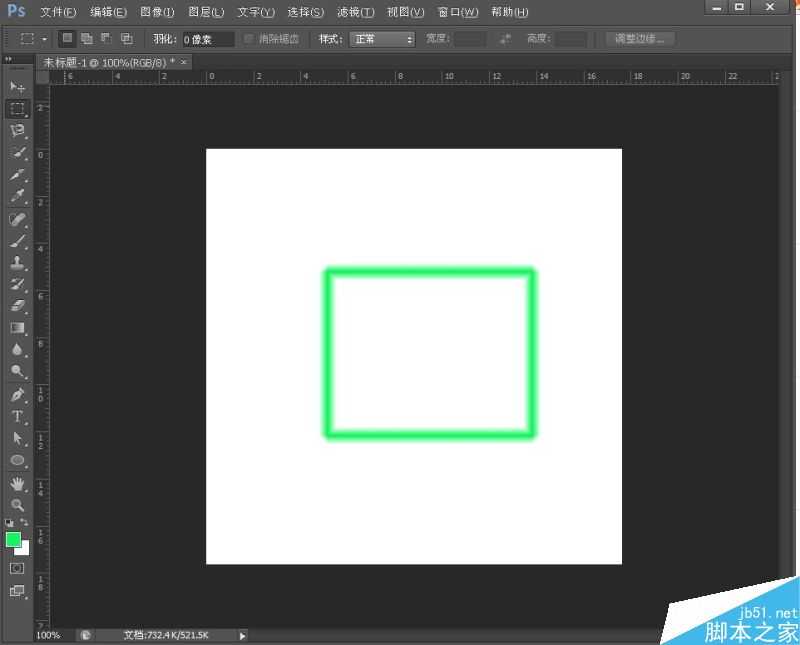800x645 pixels.
Task: Select the Lasso tool in toolbar
Action: (17, 131)
